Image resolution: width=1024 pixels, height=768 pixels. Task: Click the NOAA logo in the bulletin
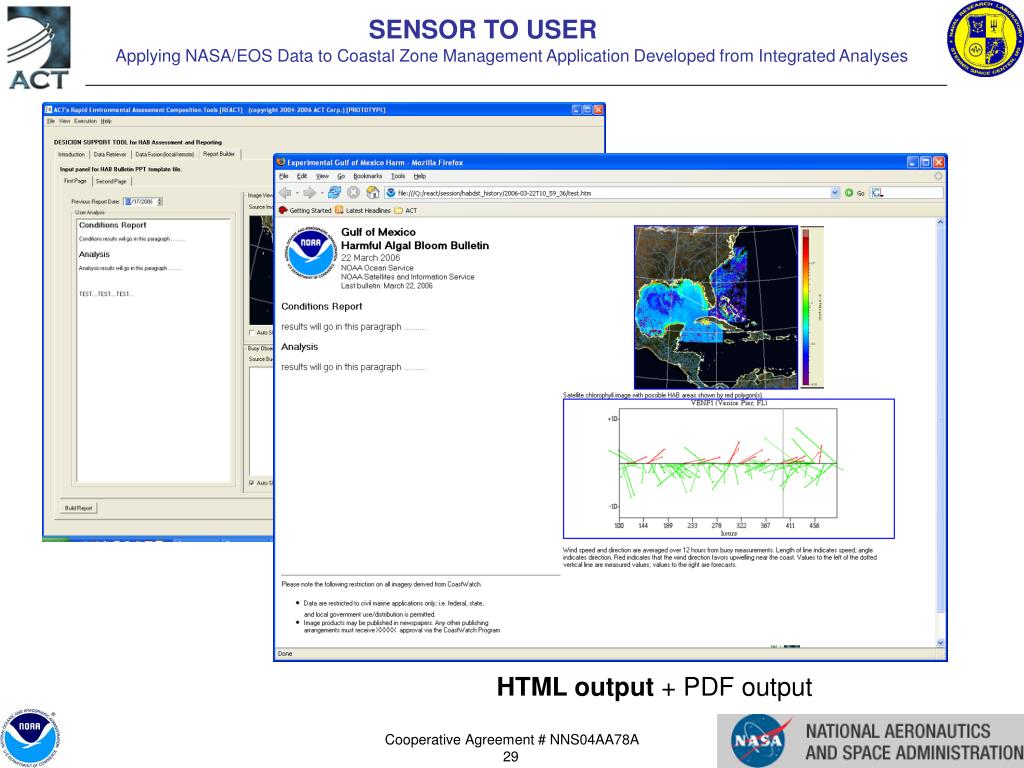[311, 253]
